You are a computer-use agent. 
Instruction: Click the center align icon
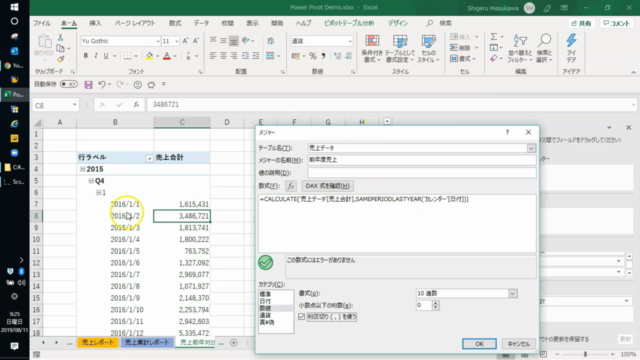point(223,56)
